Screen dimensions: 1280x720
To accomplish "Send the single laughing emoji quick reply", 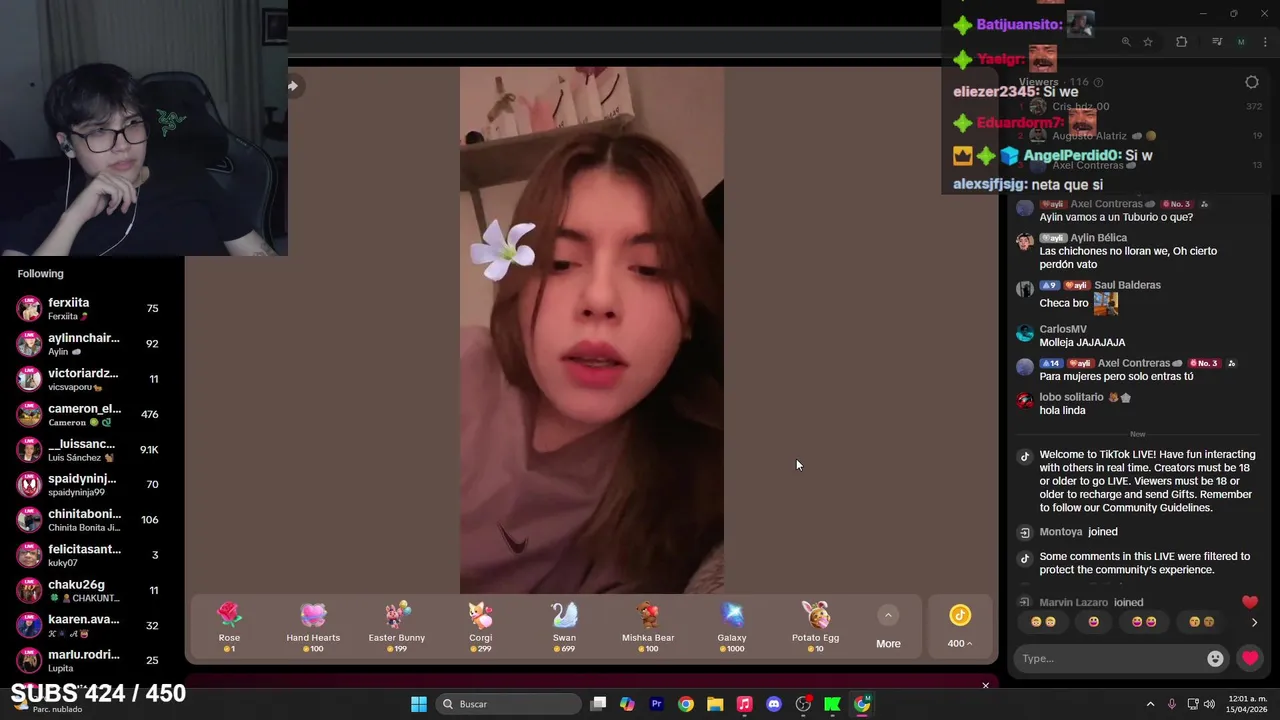I will coord(1094,622).
